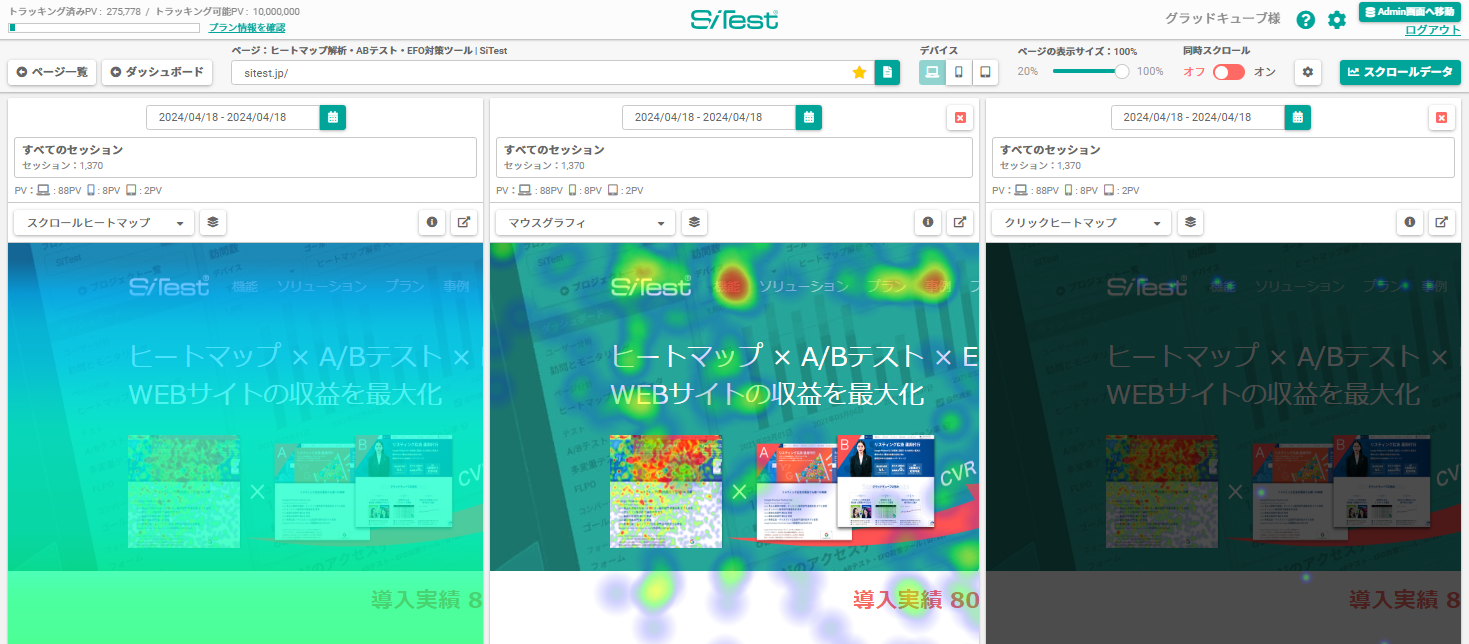The width and height of the screenshot is (1469, 644).
Task: Adjust the page display size slider handle
Action: click(1122, 72)
